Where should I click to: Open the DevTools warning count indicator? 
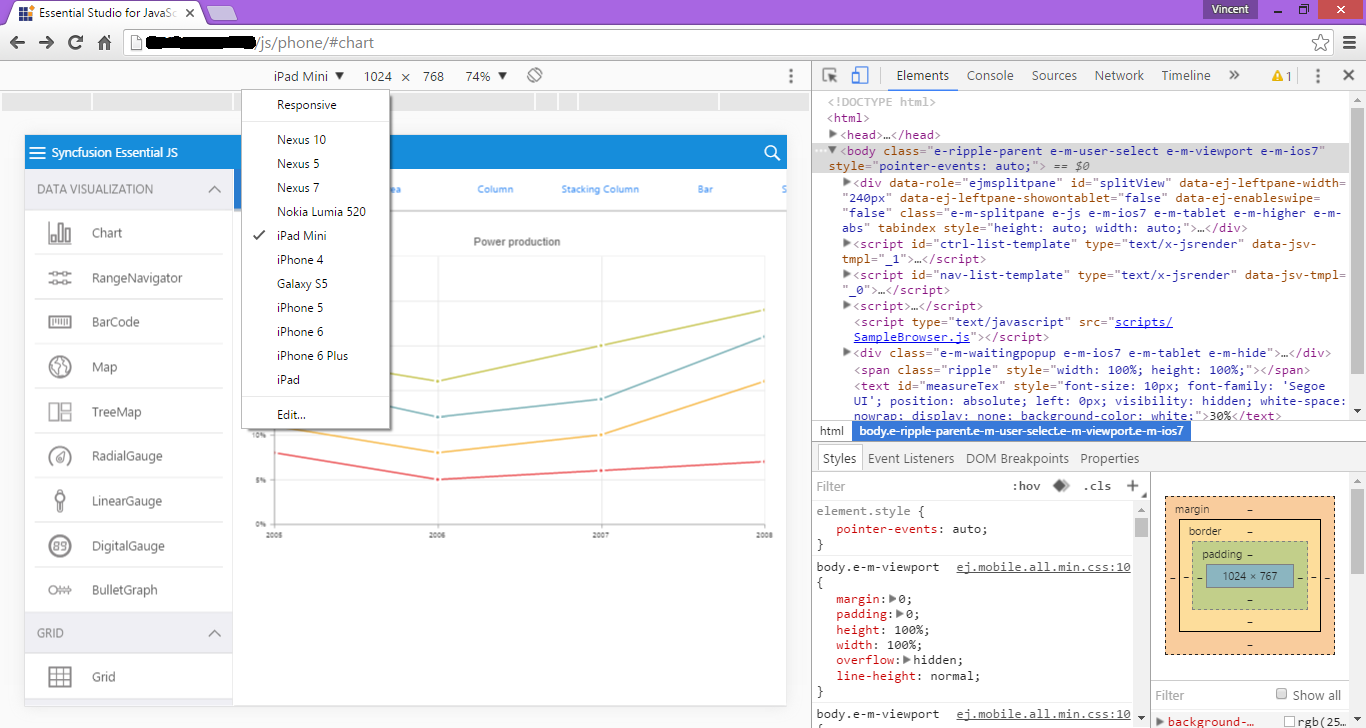click(1281, 76)
